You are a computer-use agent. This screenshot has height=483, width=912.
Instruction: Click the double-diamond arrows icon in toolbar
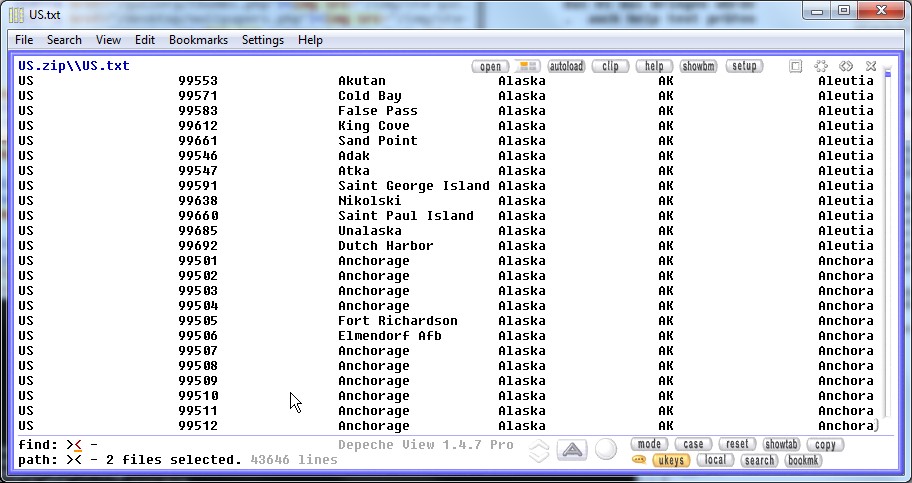pos(846,66)
